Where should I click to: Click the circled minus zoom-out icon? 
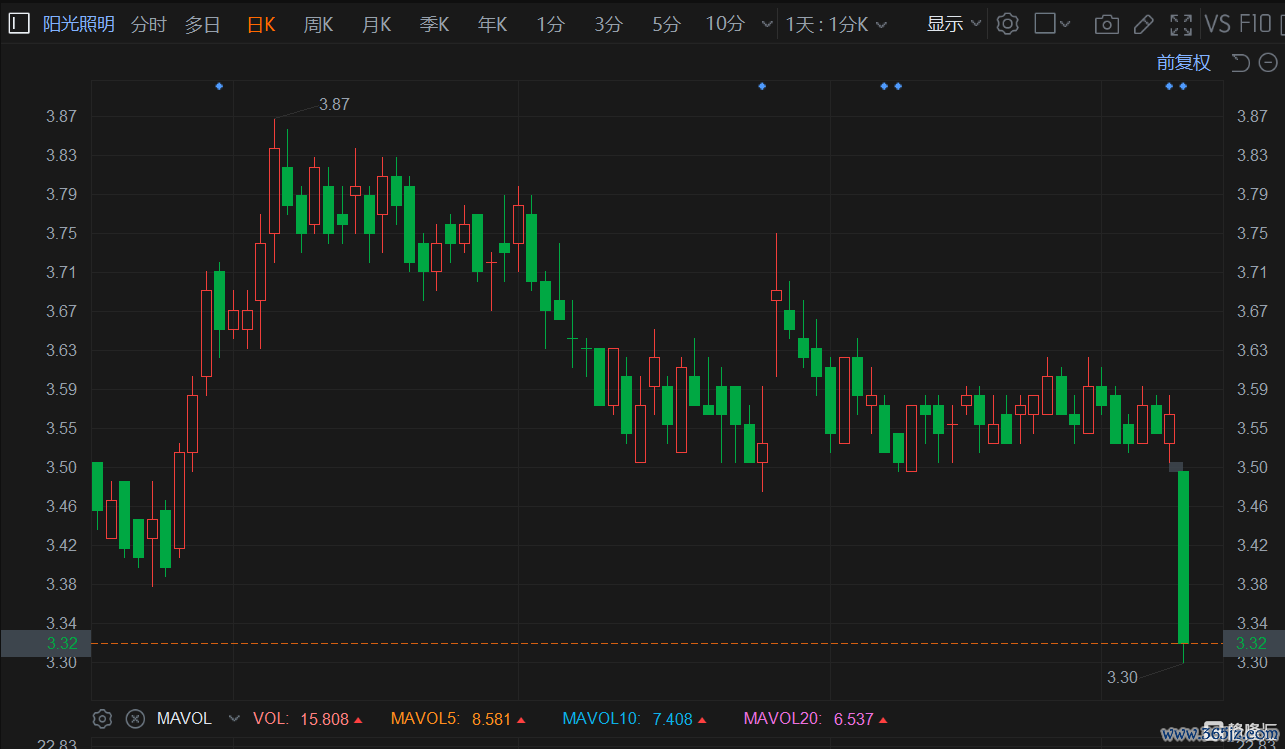point(1268,63)
